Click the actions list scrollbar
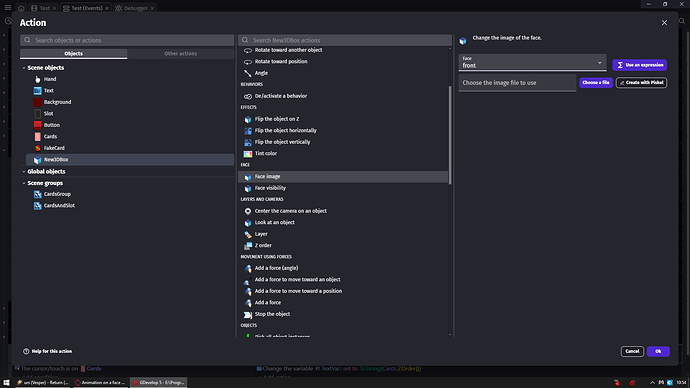690x388 pixels. click(450, 135)
